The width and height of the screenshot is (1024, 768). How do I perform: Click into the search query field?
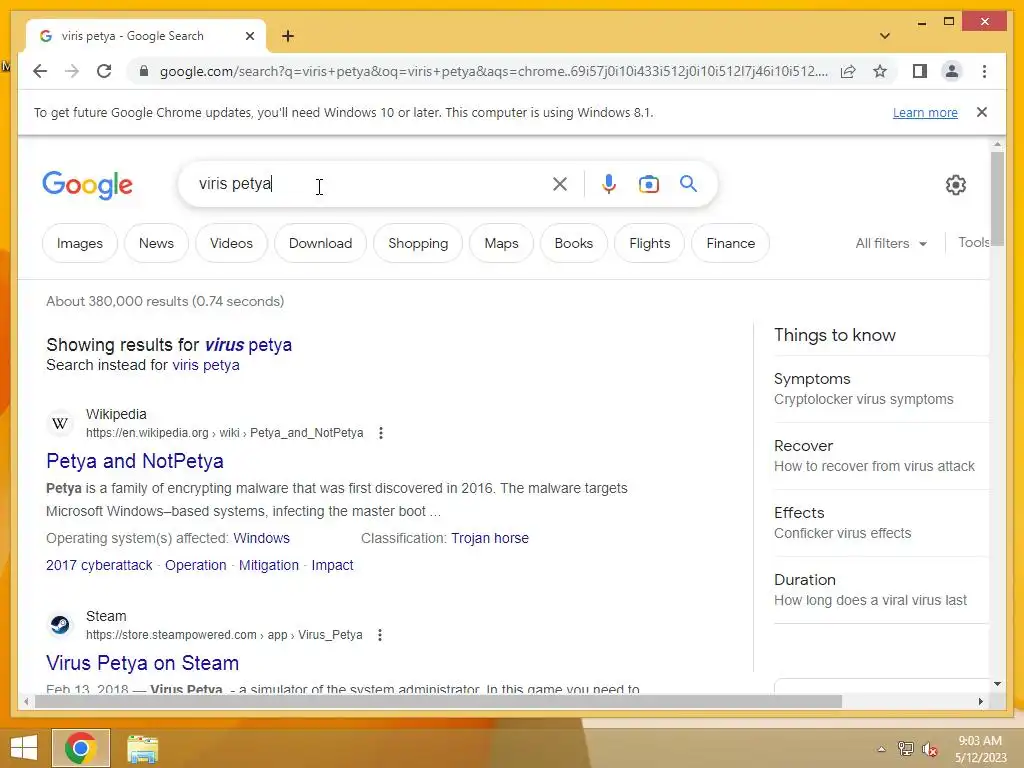pos(366,184)
